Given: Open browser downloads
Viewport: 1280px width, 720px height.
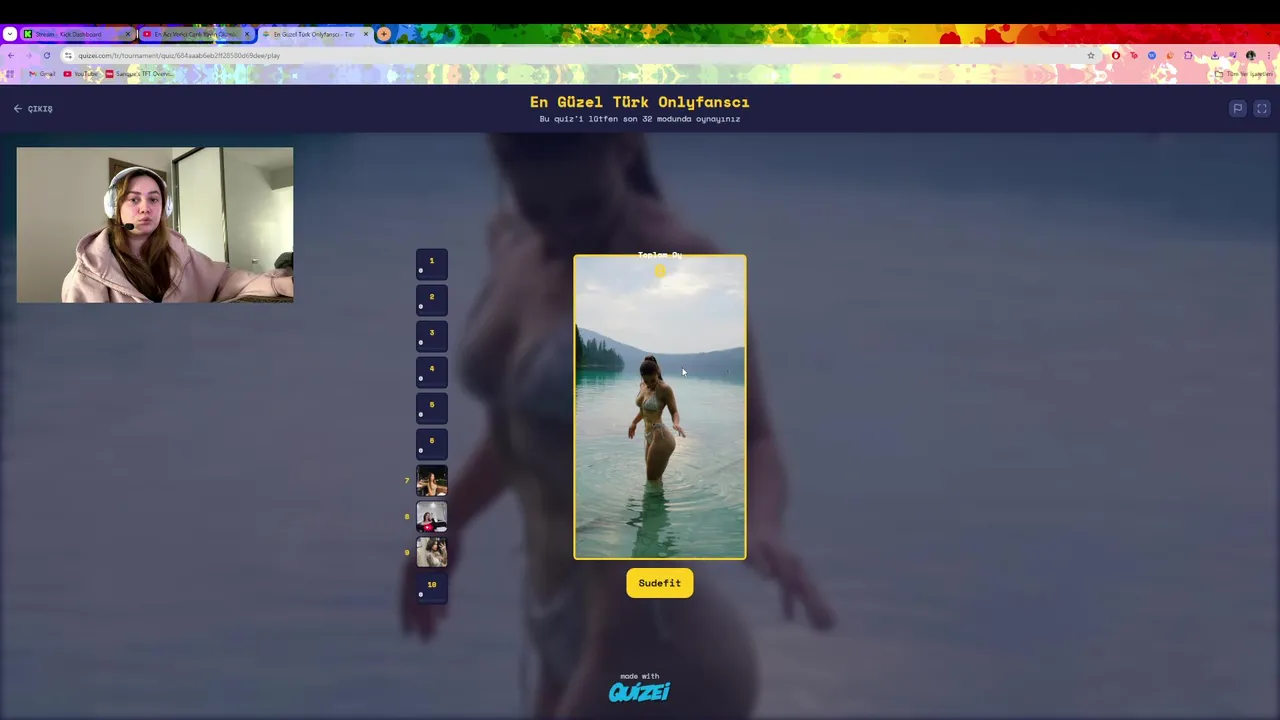Looking at the screenshot, I should coord(1214,55).
